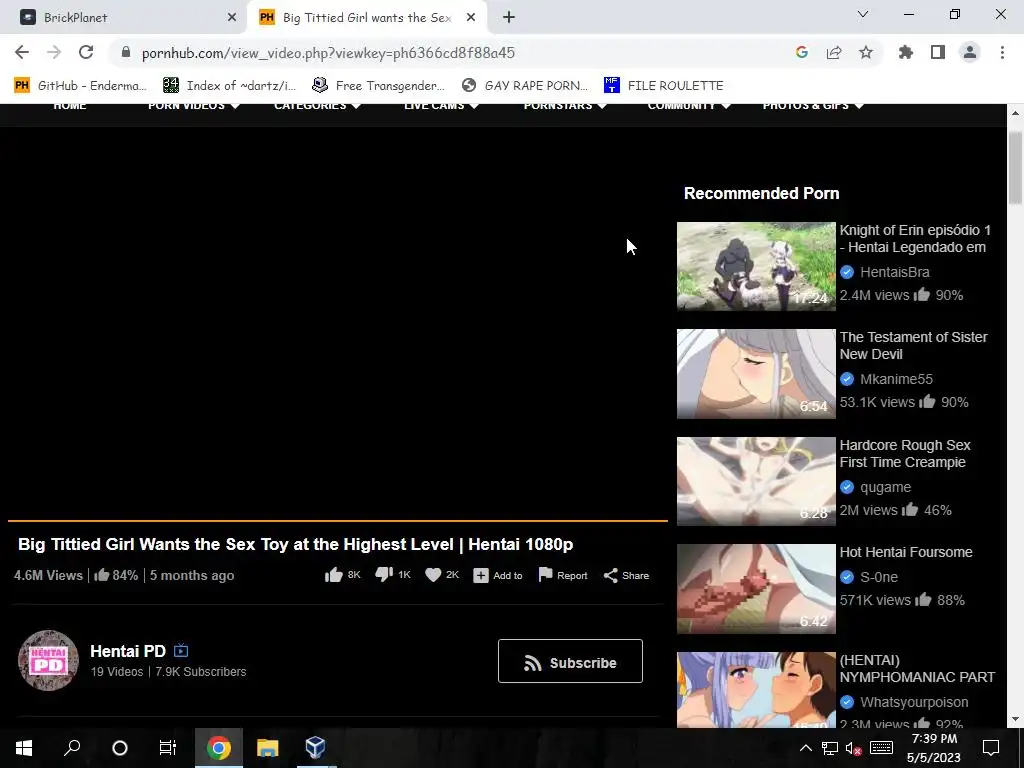Image resolution: width=1024 pixels, height=768 pixels.
Task: Open the FILE ROULETTE bookmark
Action: pos(664,86)
